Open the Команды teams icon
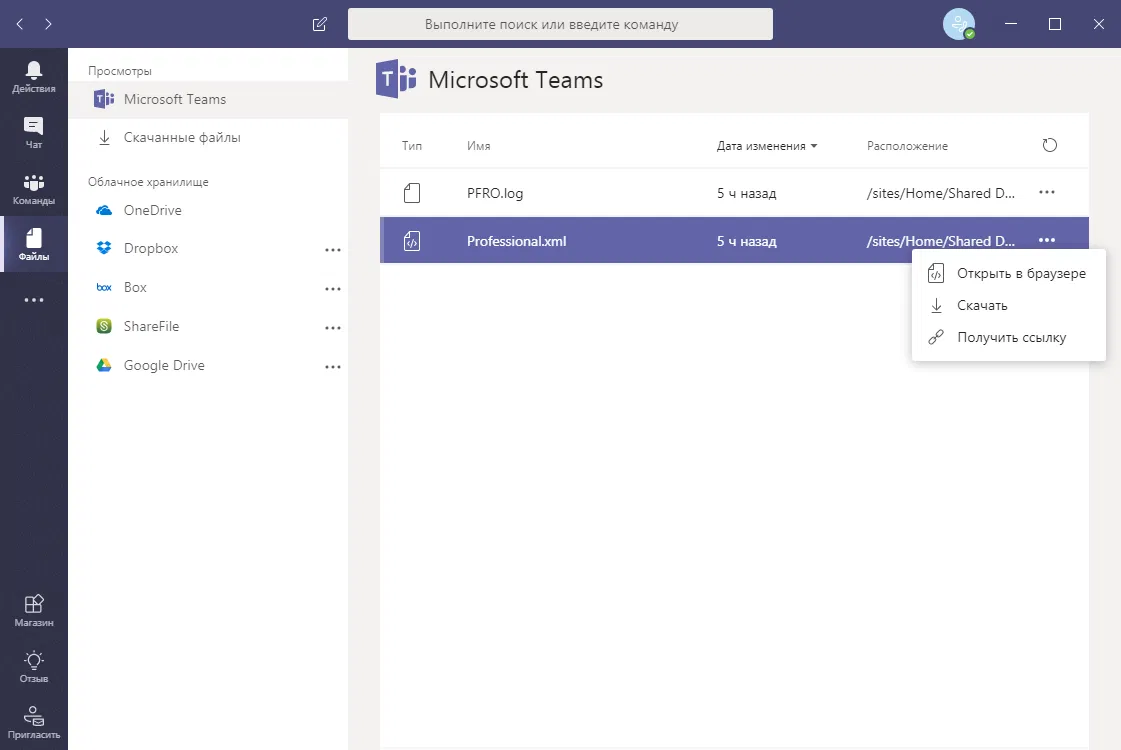The width and height of the screenshot is (1121, 750). 34,189
